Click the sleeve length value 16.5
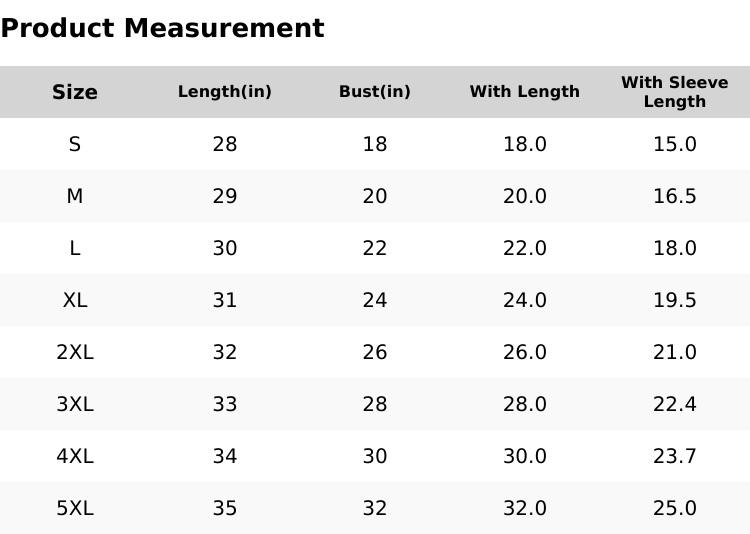The image size is (750, 534). click(675, 196)
